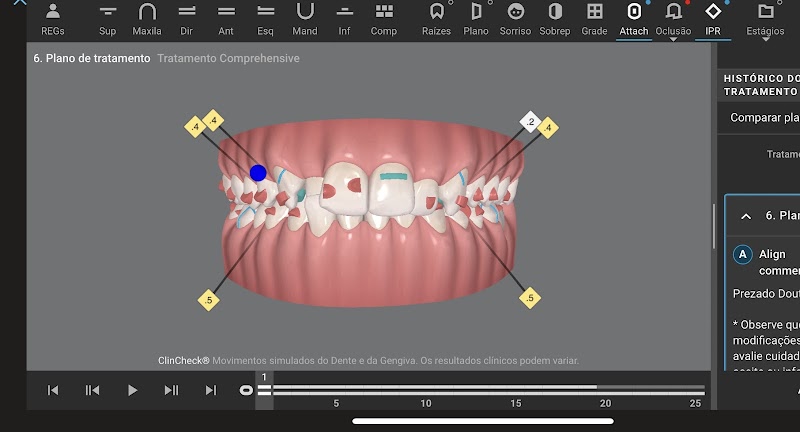Click the Sobrep superimposition item
This screenshot has width=800, height=432.
pos(555,18)
